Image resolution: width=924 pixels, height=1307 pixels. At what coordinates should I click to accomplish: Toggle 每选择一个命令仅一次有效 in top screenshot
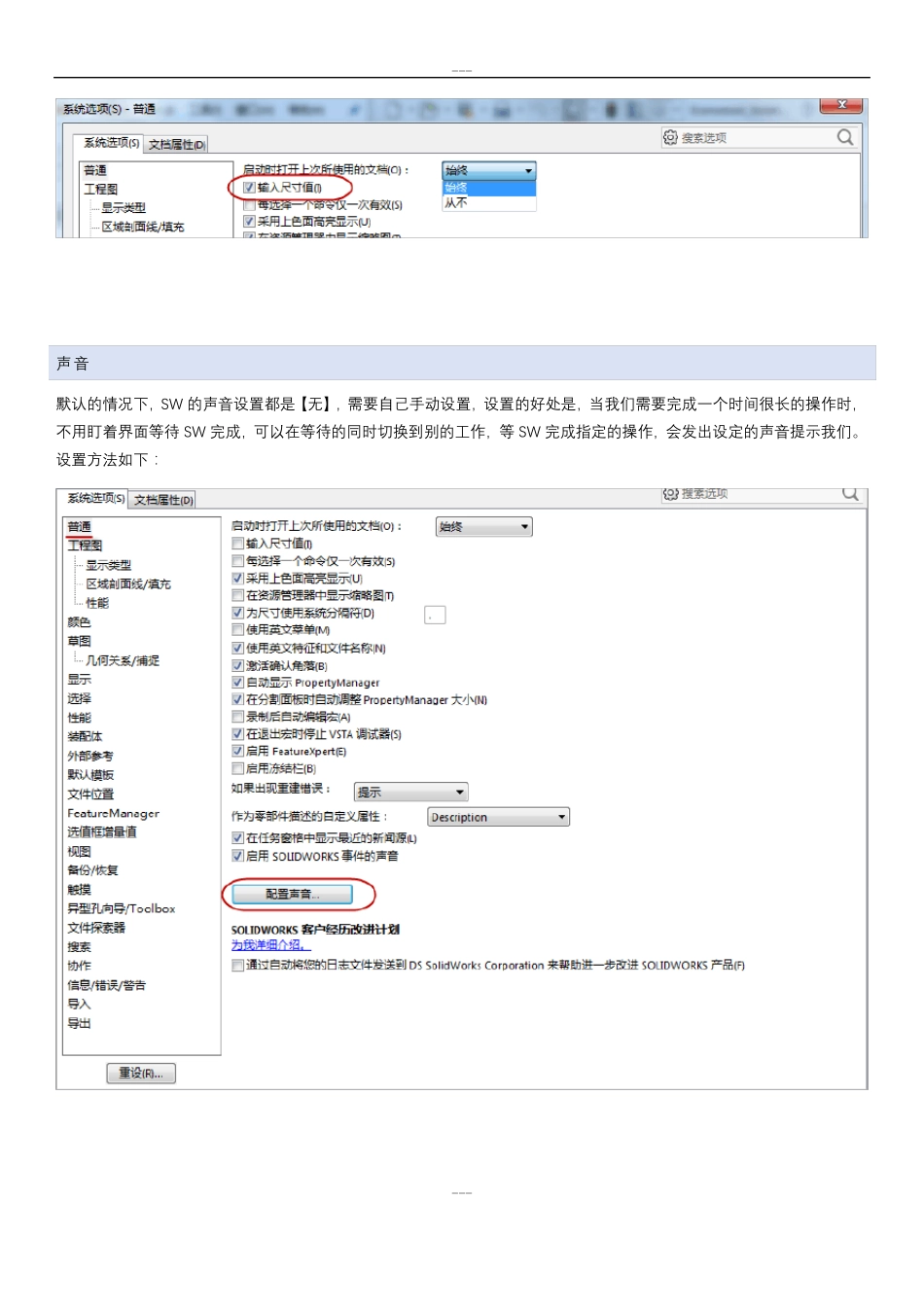249,204
